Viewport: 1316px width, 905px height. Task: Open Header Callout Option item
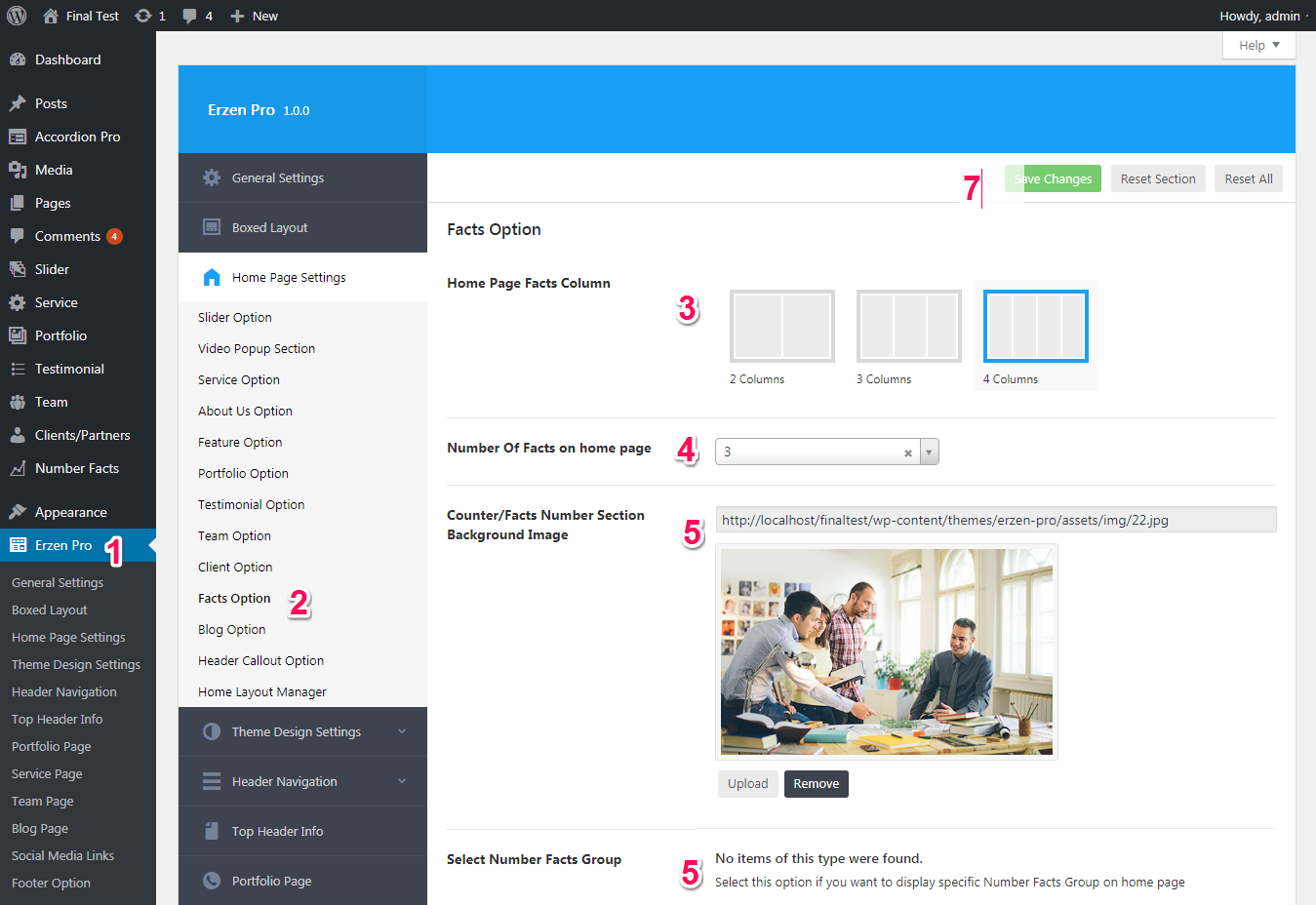pyautogui.click(x=260, y=660)
